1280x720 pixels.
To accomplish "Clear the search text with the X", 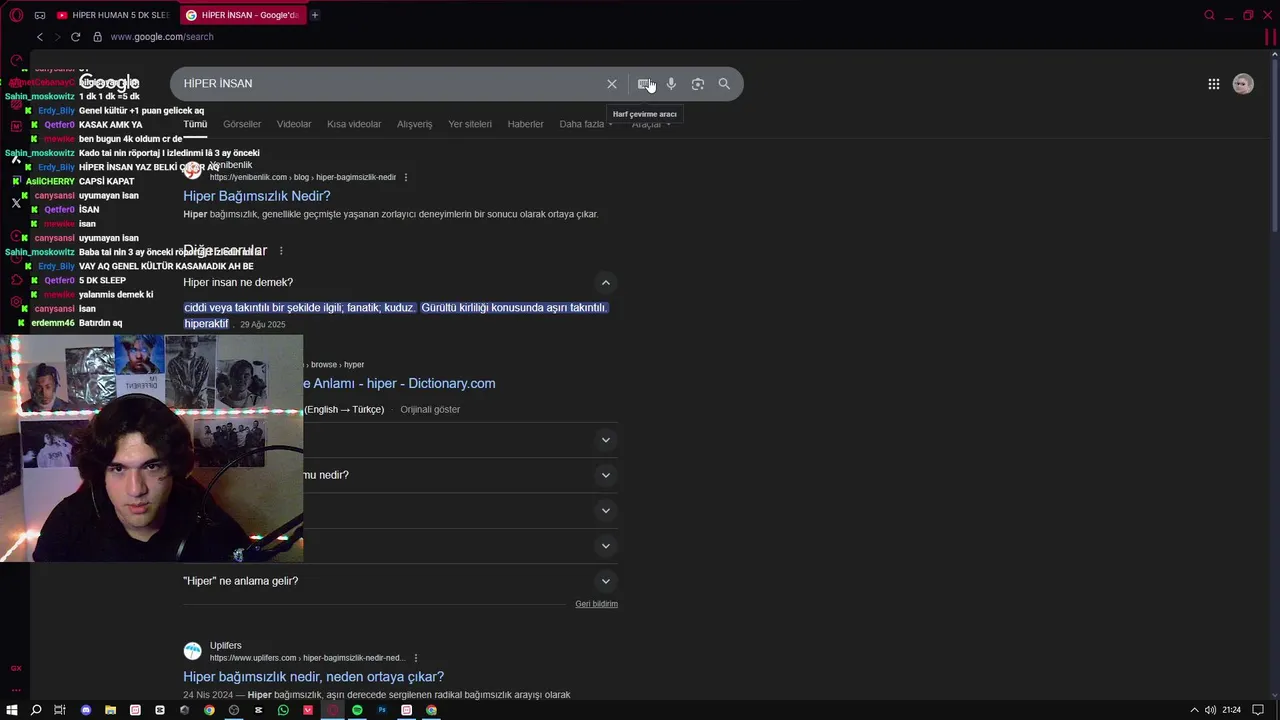I will [x=612, y=84].
